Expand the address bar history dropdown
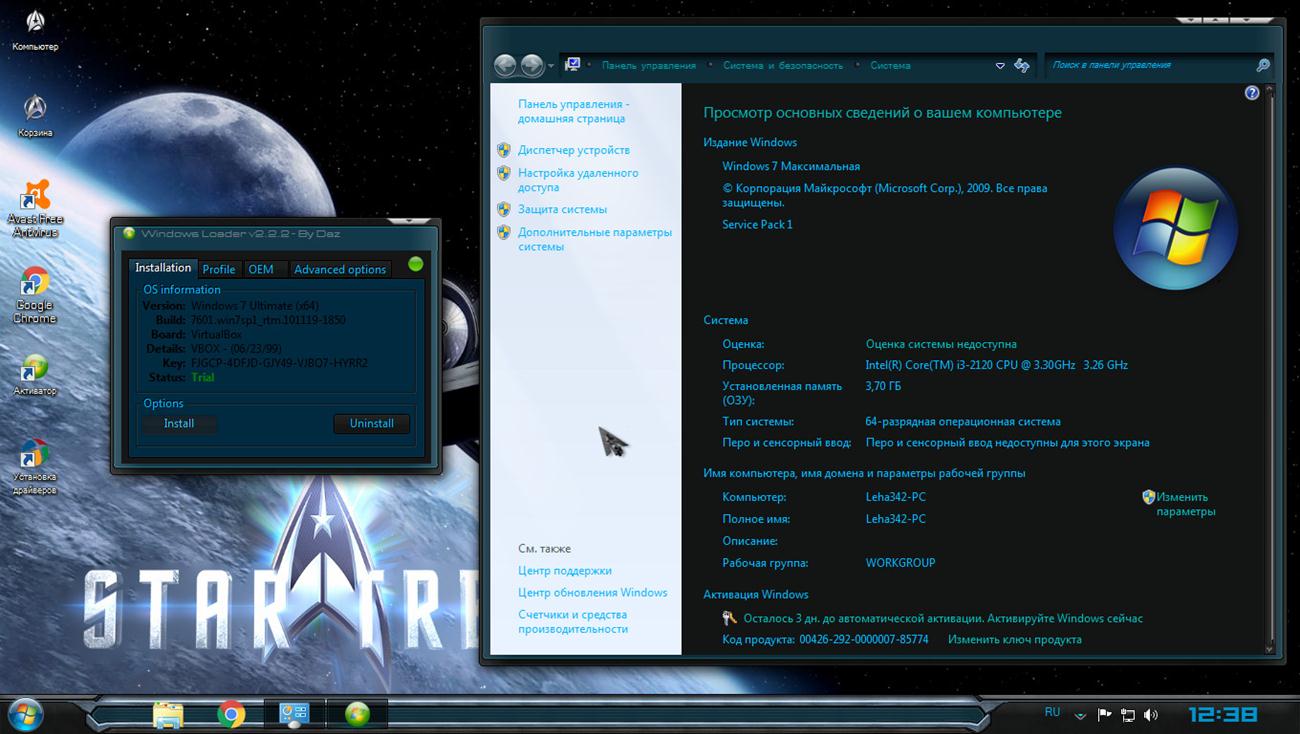Screen dimensions: 1300x734 (1000, 66)
